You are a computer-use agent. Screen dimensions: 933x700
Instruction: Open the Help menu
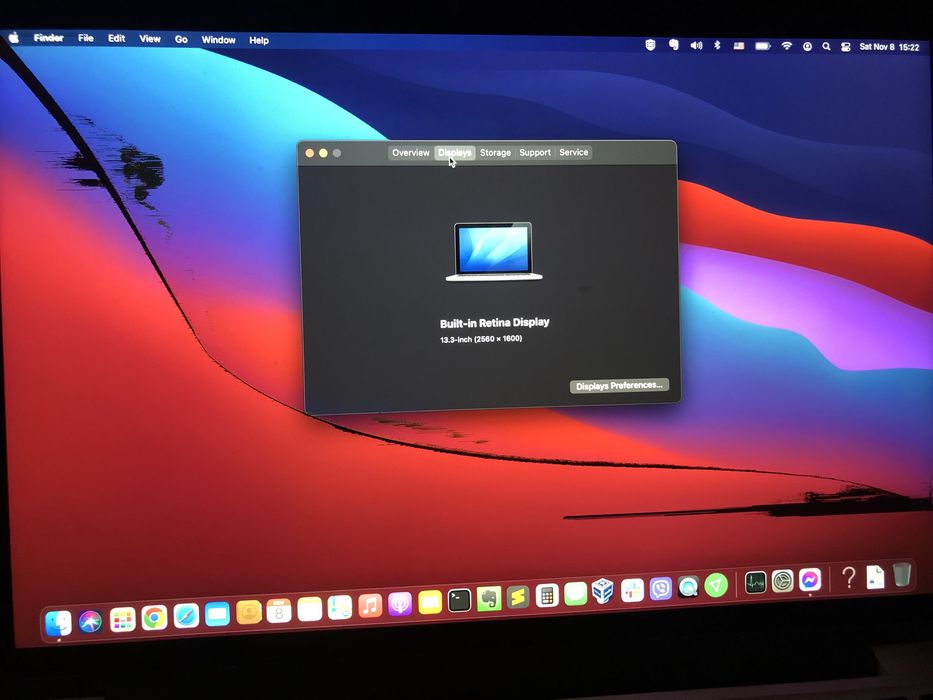259,40
